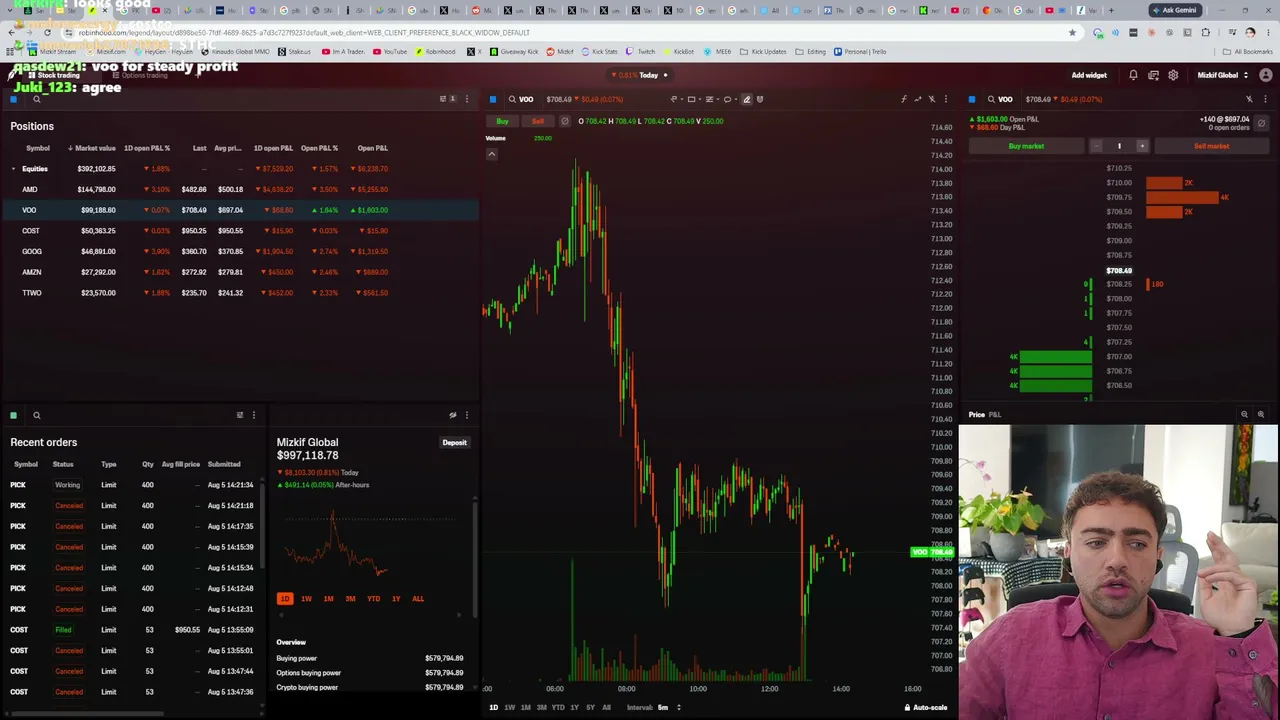Click Sell market in the ladder
The width and height of the screenshot is (1280, 720).
point(1211,146)
